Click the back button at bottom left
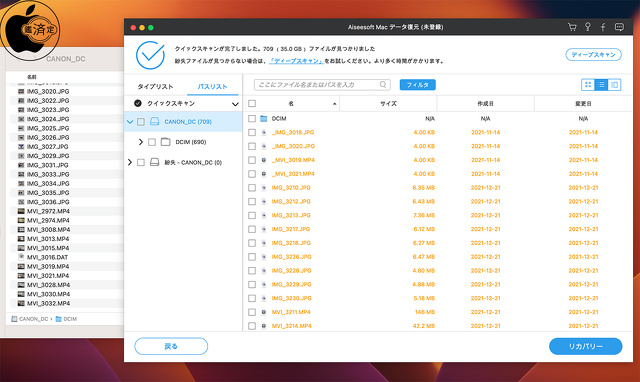 tap(171, 346)
